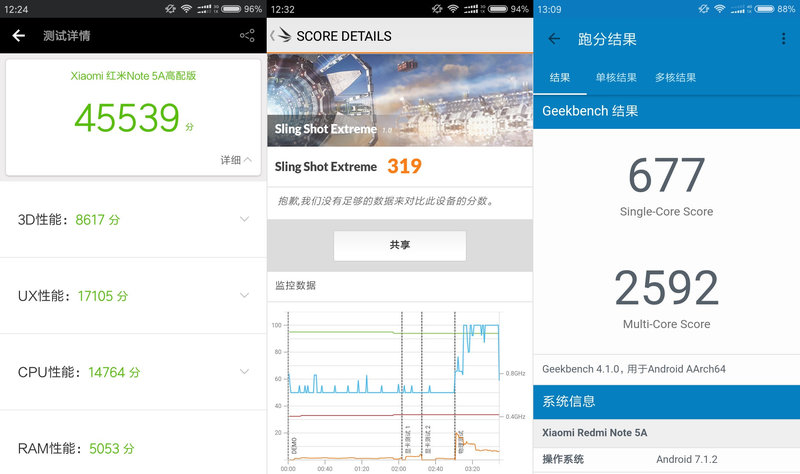
Task: Tap the 88% battery indicator in Geekbench screen
Action: (775, 9)
